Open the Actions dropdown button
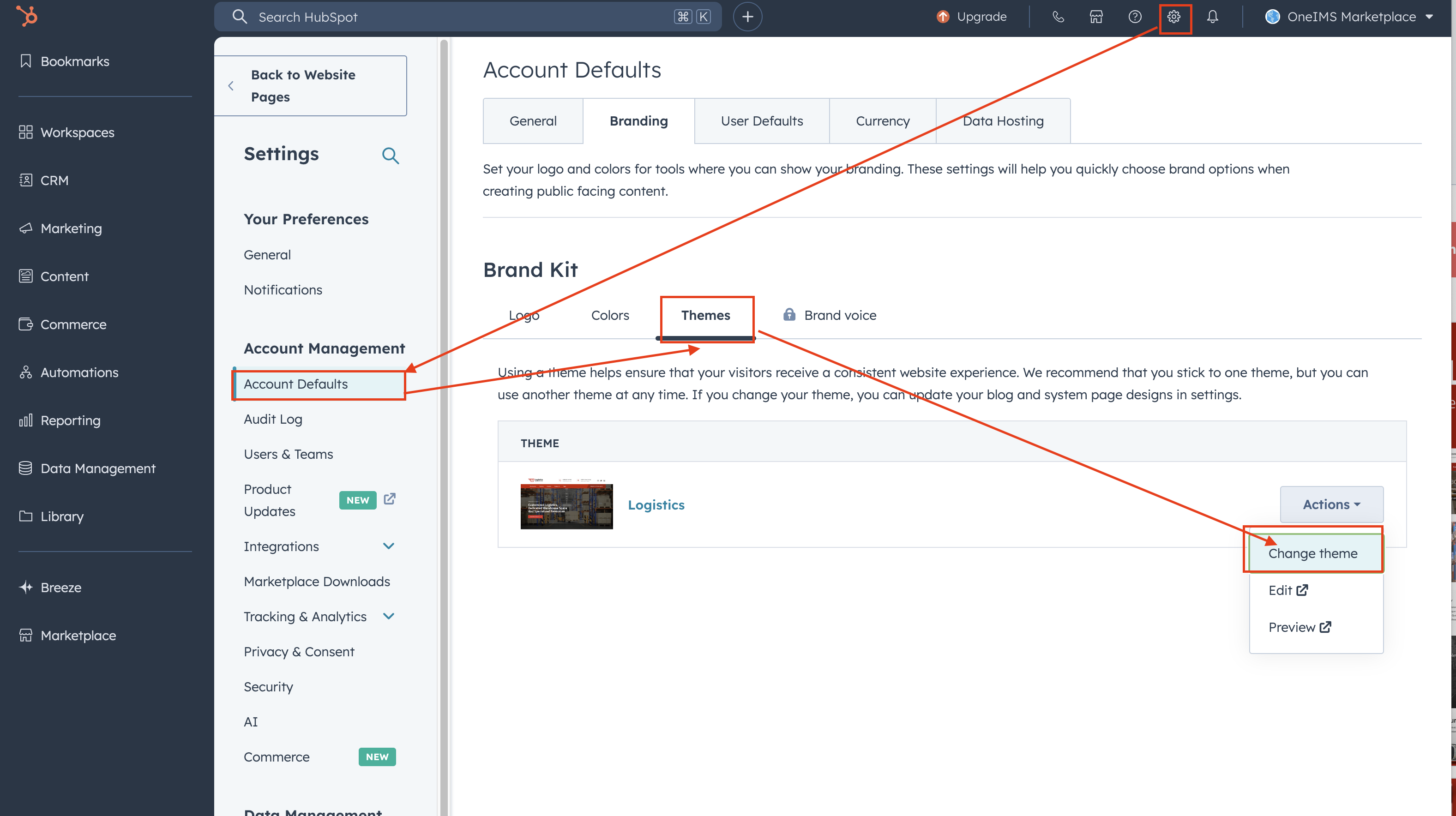The width and height of the screenshot is (1456, 816). click(x=1331, y=504)
